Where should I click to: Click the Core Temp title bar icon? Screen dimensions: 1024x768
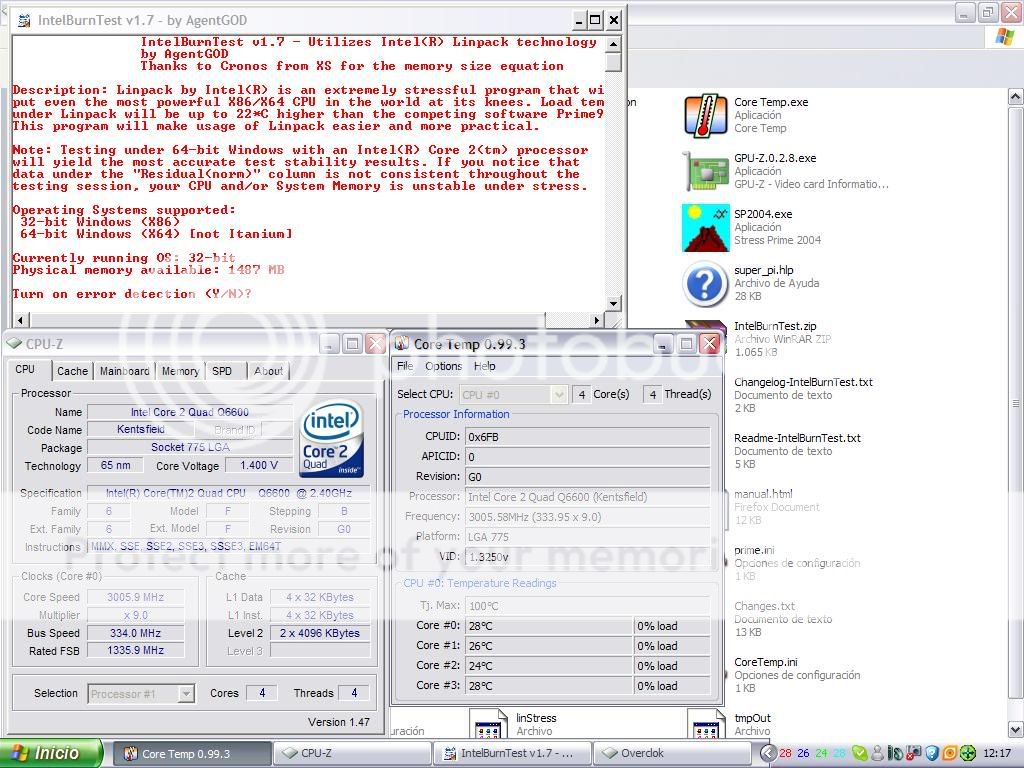(x=402, y=344)
